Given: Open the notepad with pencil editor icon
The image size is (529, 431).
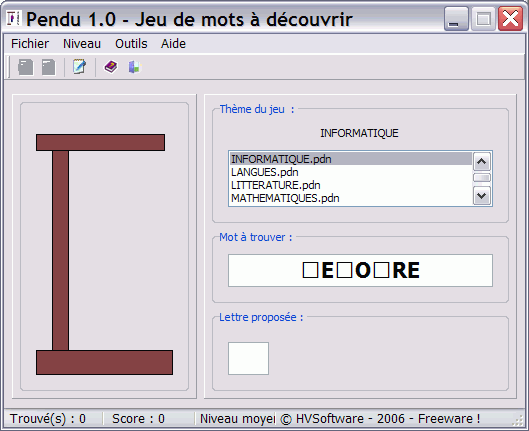Looking at the screenshot, I should click(79, 67).
